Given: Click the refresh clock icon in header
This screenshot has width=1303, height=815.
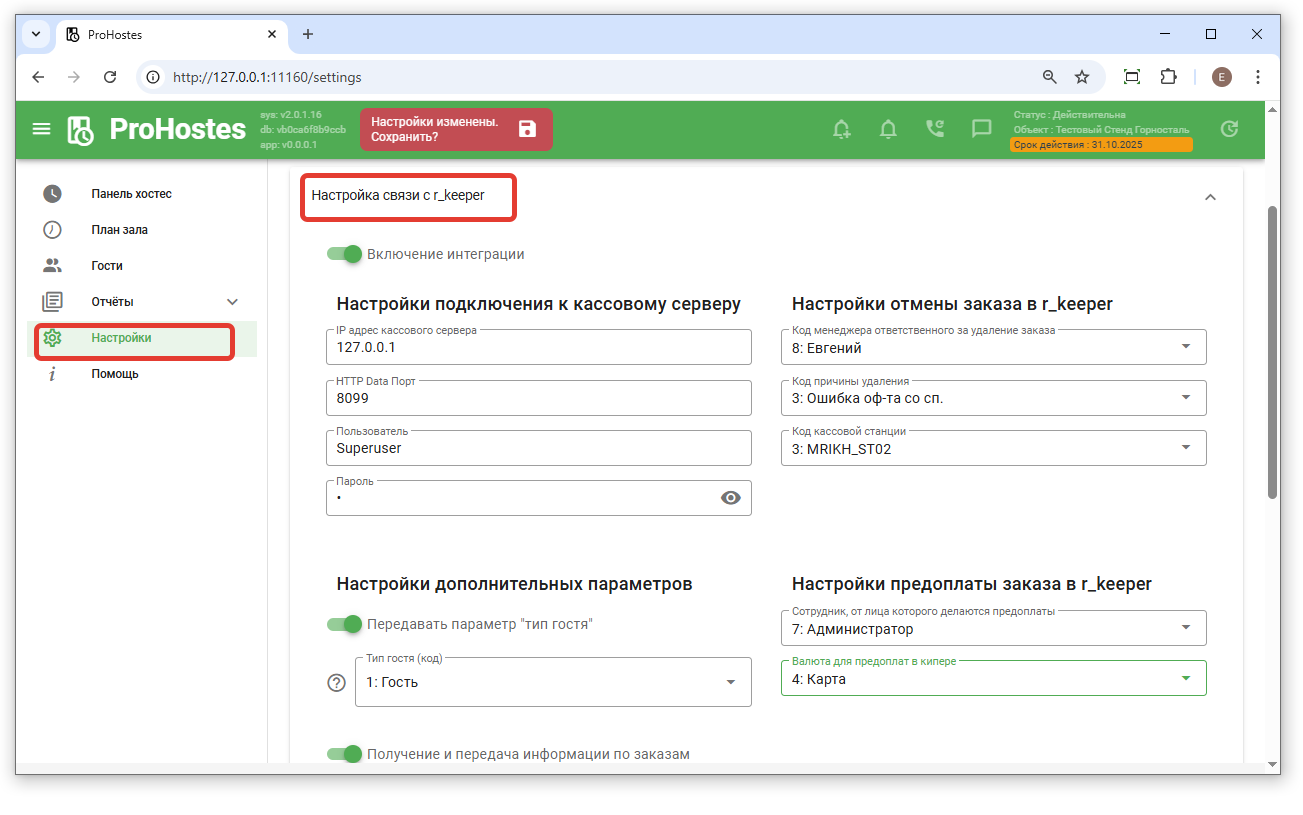Looking at the screenshot, I should [x=1229, y=129].
